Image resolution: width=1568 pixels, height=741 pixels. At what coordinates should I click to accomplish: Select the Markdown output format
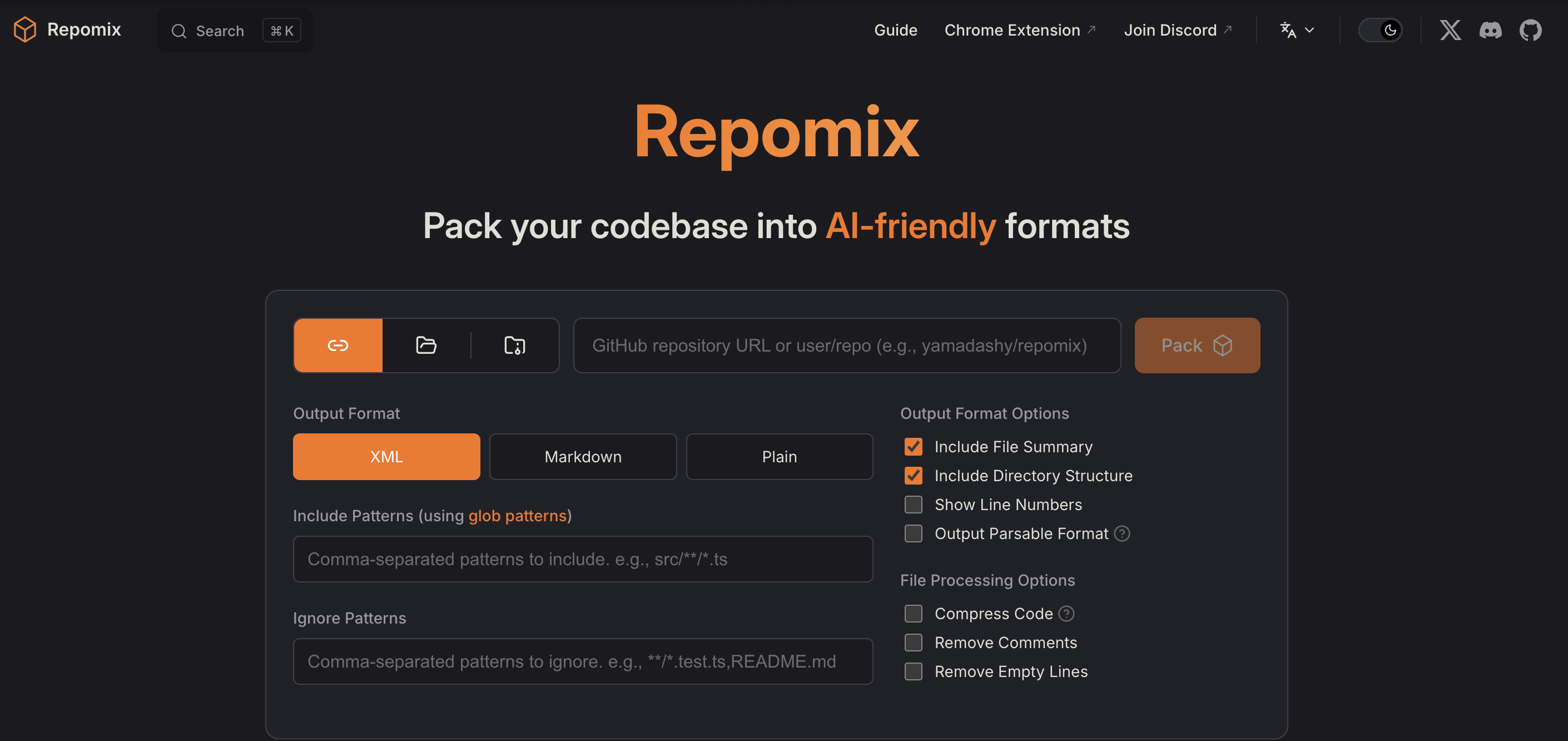tap(583, 457)
